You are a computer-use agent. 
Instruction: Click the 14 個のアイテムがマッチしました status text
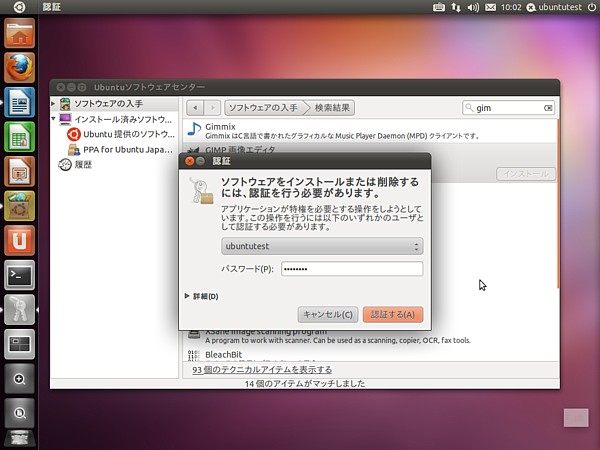[x=305, y=383]
